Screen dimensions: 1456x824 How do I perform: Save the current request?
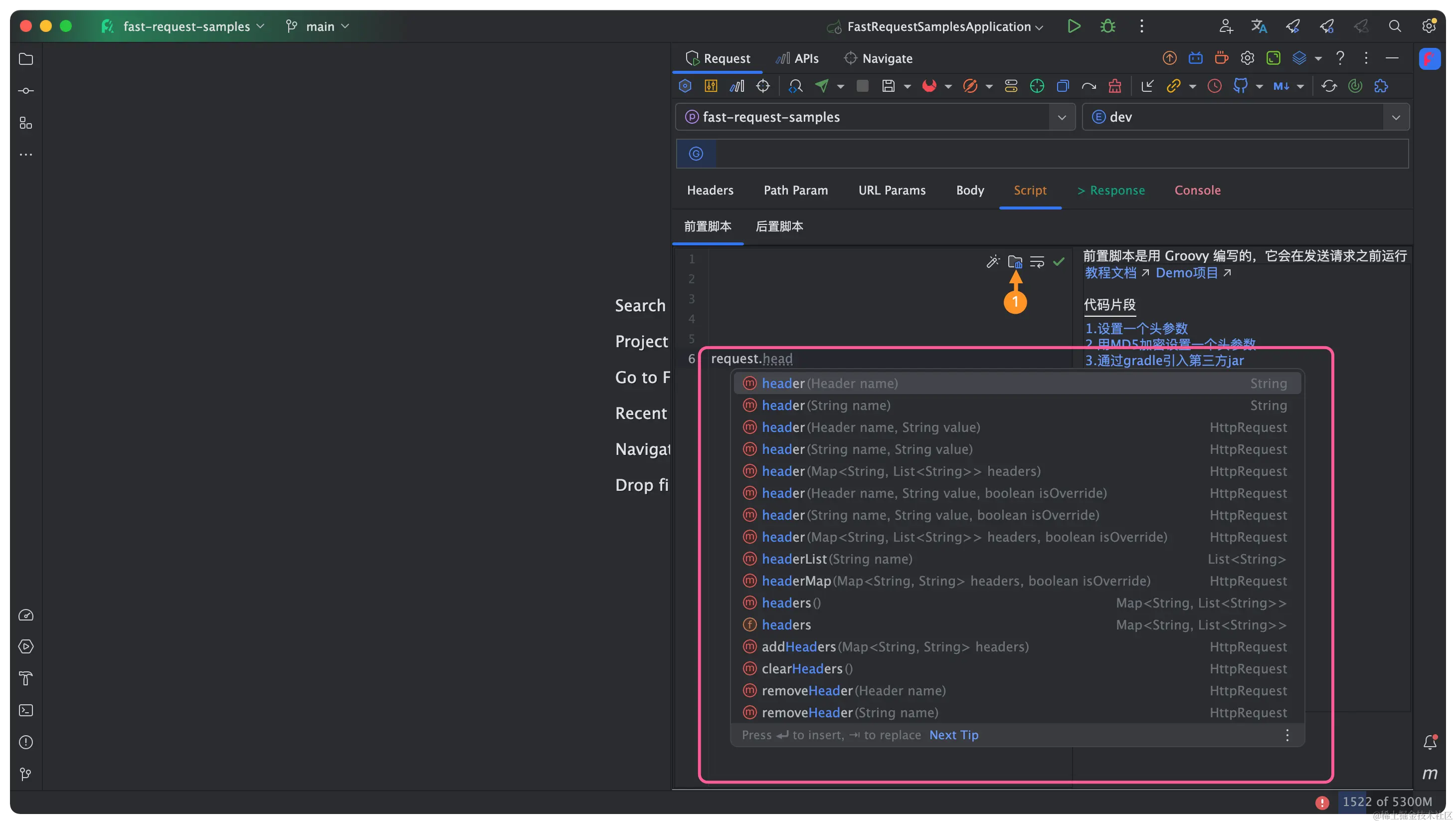(x=889, y=86)
